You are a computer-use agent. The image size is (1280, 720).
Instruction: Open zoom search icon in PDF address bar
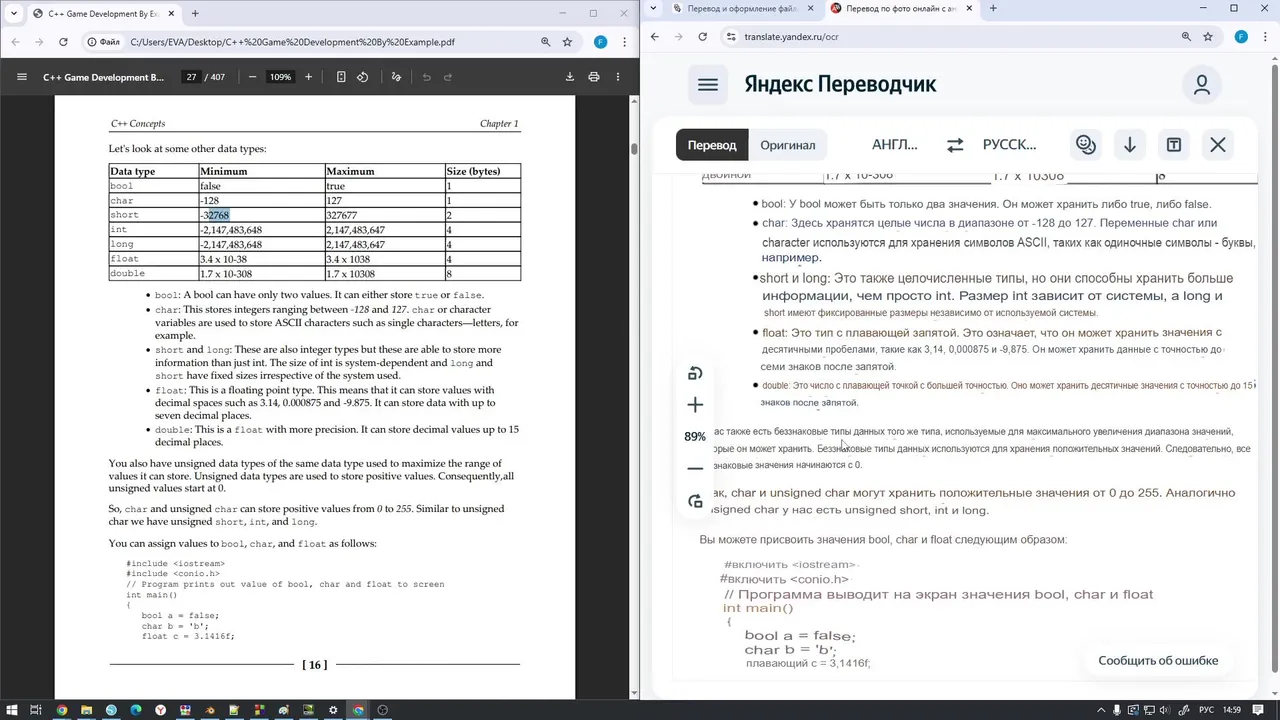(x=545, y=42)
